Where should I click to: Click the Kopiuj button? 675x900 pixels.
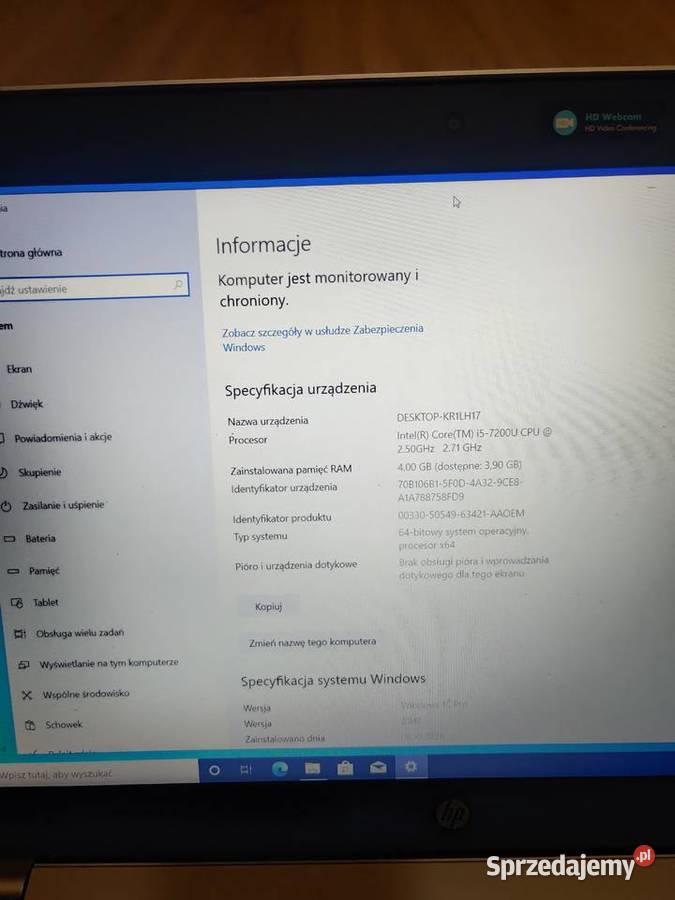point(269,607)
